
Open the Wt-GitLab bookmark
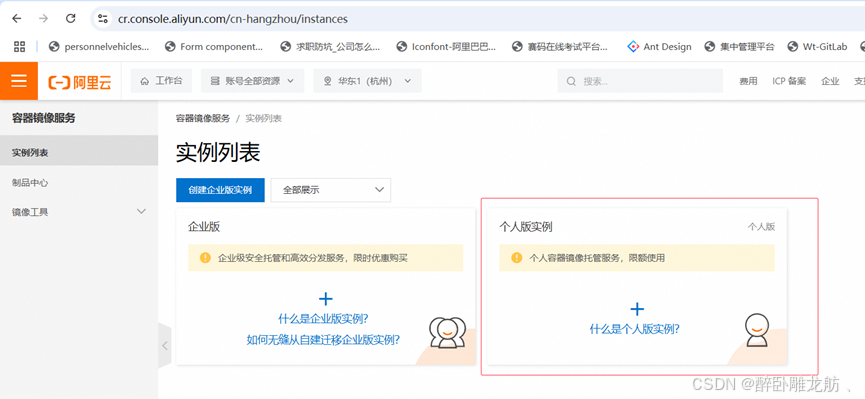tap(817, 47)
